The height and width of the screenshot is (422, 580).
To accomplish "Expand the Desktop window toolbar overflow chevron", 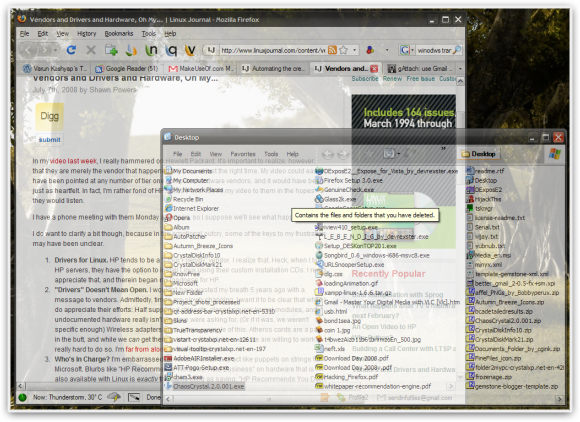I will [443, 149].
